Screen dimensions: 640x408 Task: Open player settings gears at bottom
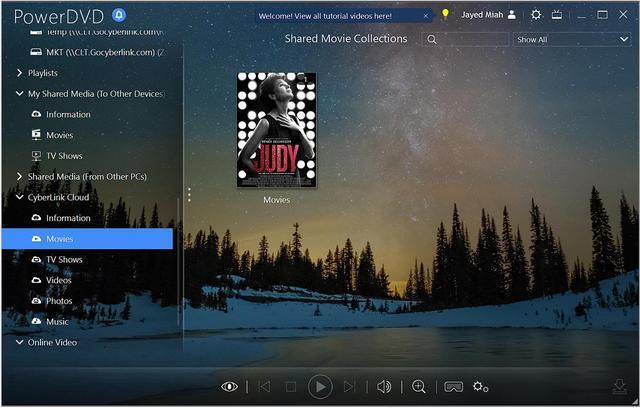(x=480, y=386)
